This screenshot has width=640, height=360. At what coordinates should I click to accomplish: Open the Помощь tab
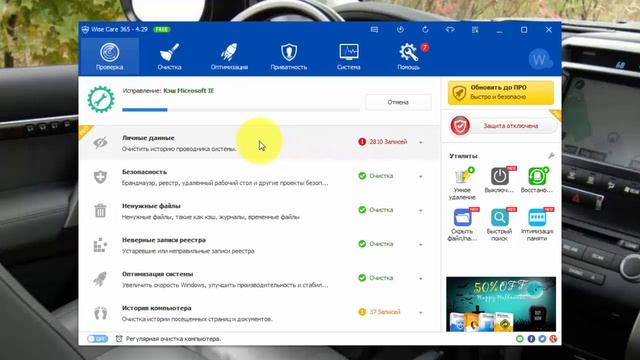(x=409, y=56)
